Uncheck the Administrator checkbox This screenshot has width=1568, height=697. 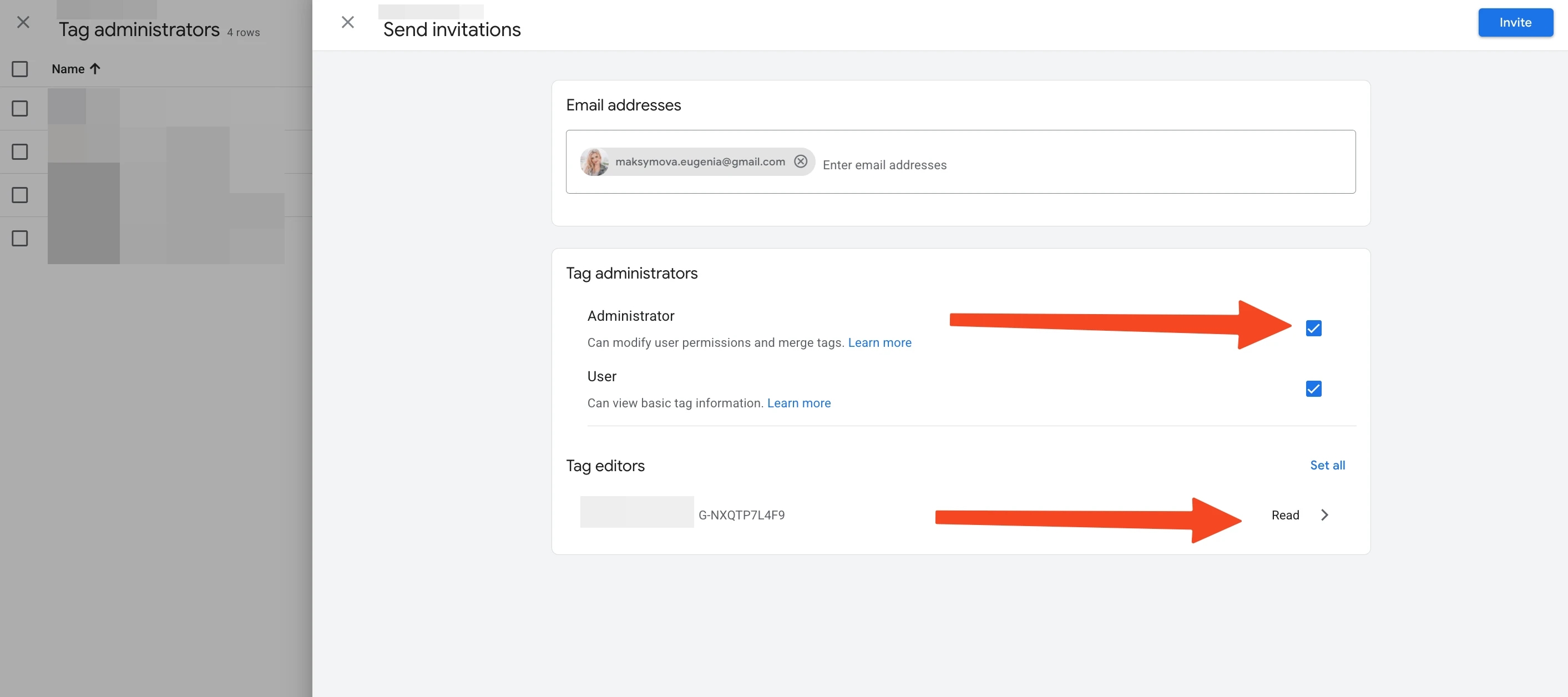tap(1313, 328)
